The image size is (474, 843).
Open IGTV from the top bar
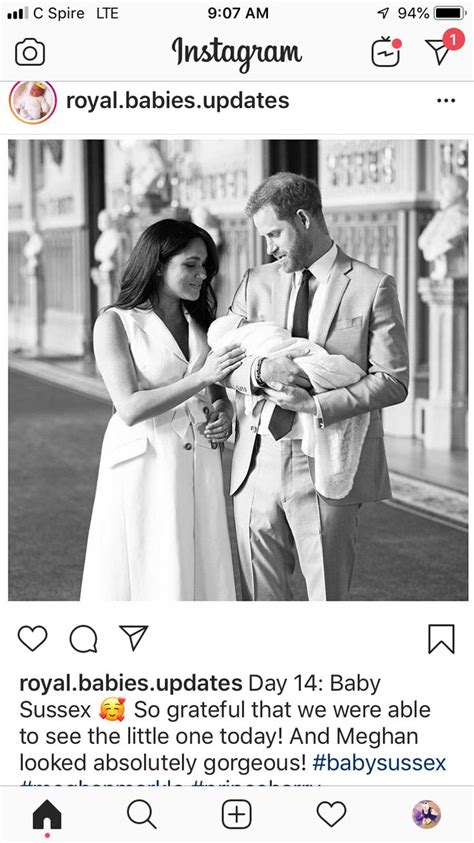pyautogui.click(x=386, y=52)
